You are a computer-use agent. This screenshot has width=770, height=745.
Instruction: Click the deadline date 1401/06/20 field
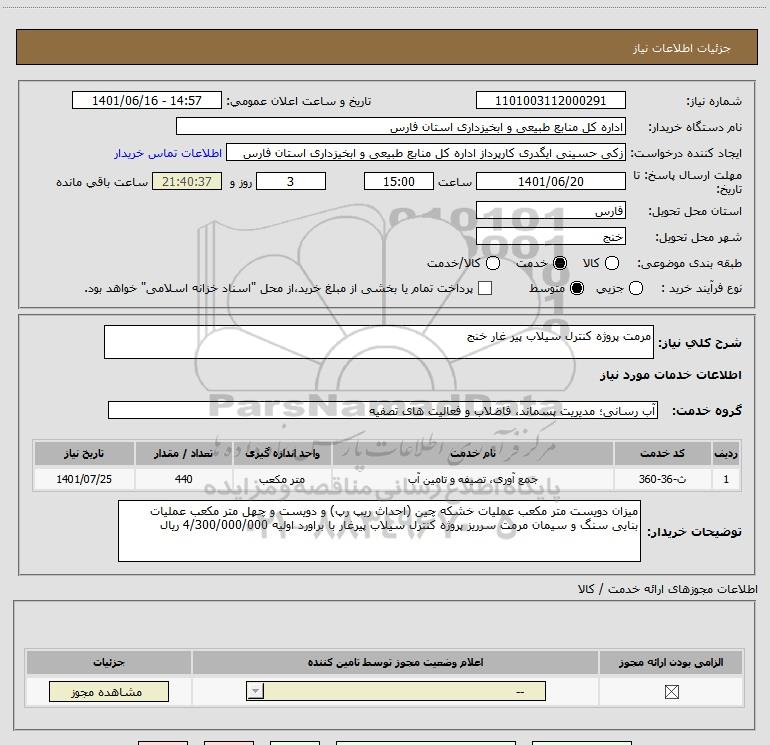pos(550,182)
